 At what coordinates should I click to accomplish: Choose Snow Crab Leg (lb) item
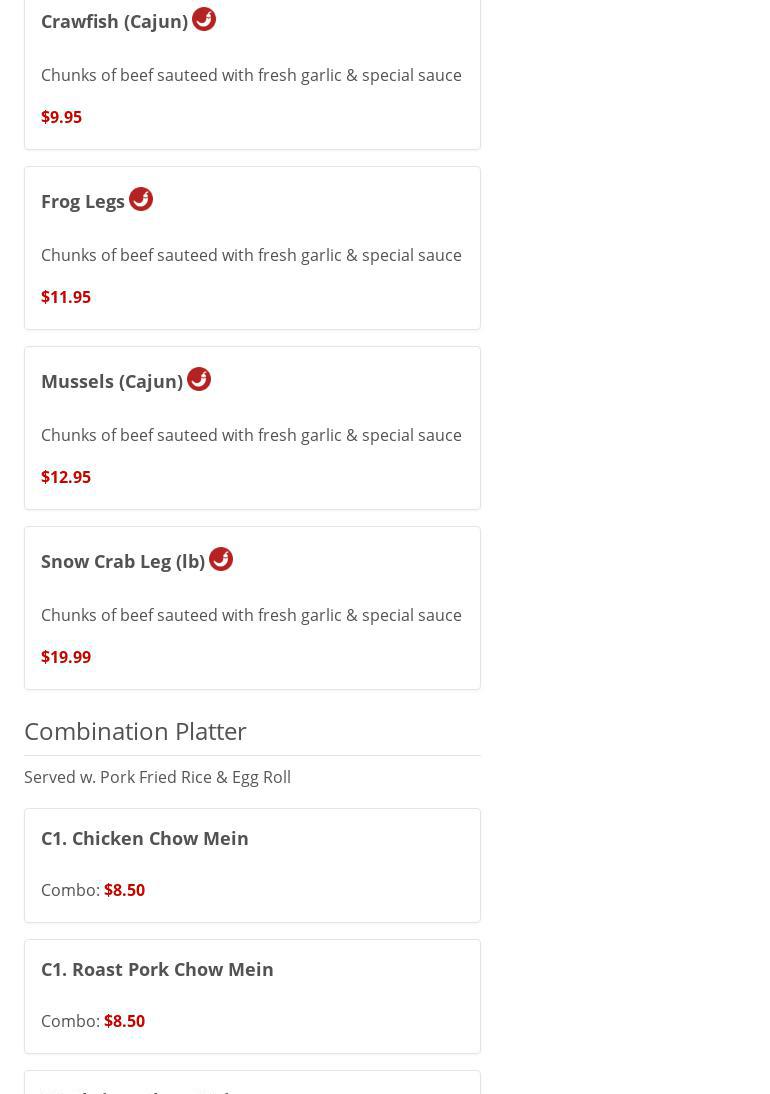(x=123, y=561)
